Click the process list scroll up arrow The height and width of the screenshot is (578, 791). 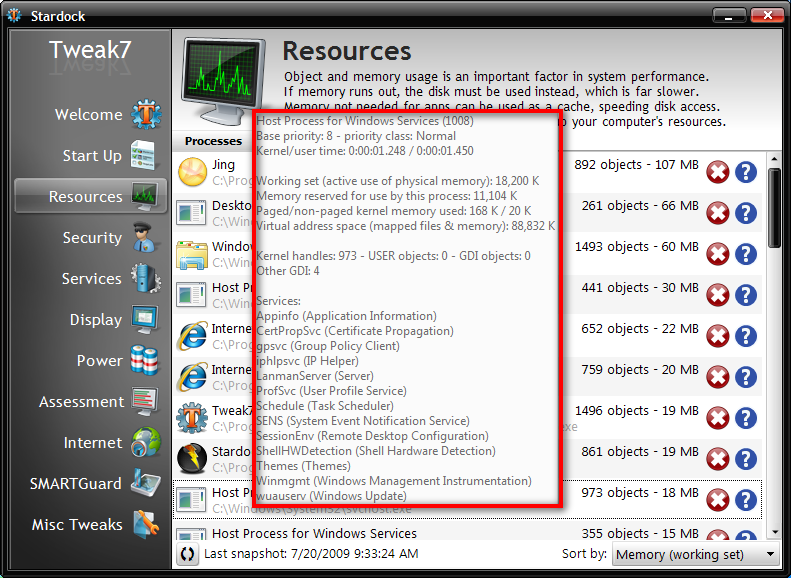coord(774,159)
